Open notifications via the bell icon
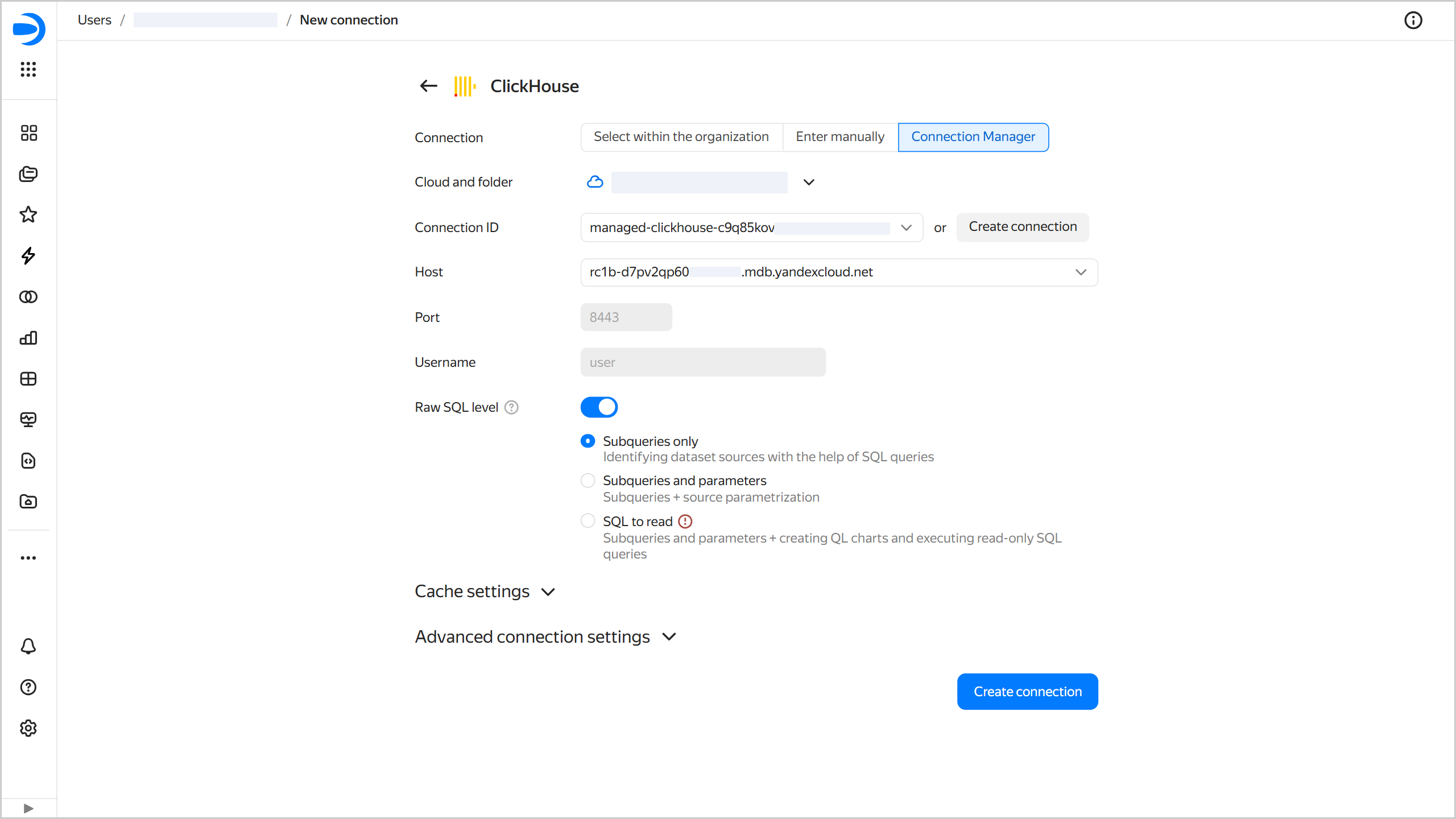 (28, 646)
